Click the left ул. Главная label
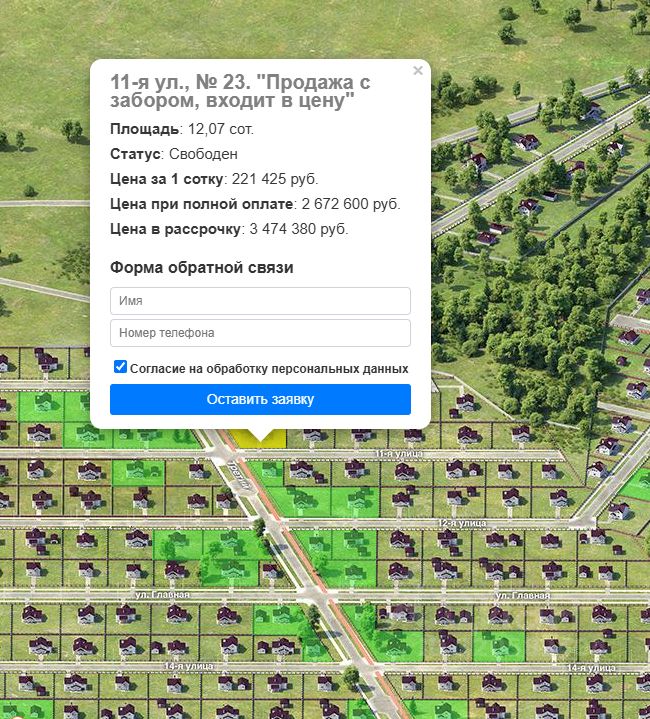Image resolution: width=650 pixels, height=719 pixels. (x=162, y=595)
